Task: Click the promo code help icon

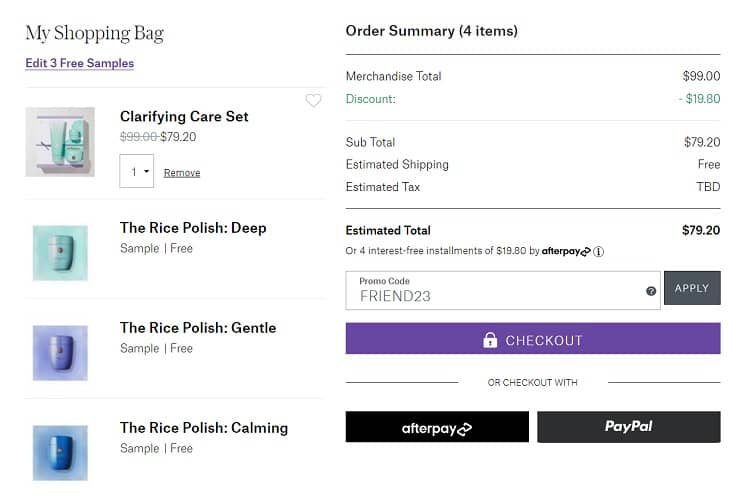Action: click(x=651, y=291)
